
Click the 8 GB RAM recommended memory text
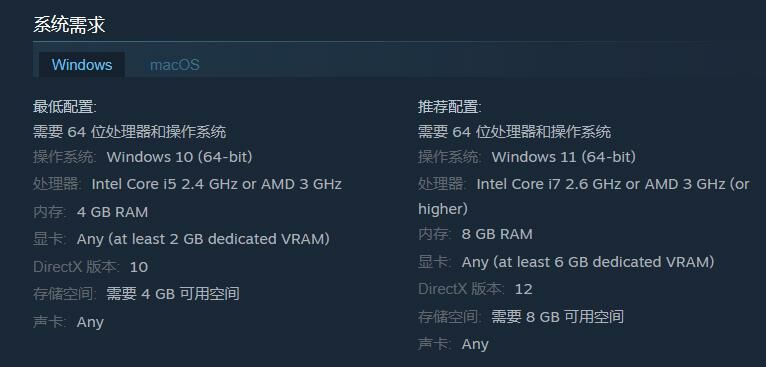pos(497,234)
